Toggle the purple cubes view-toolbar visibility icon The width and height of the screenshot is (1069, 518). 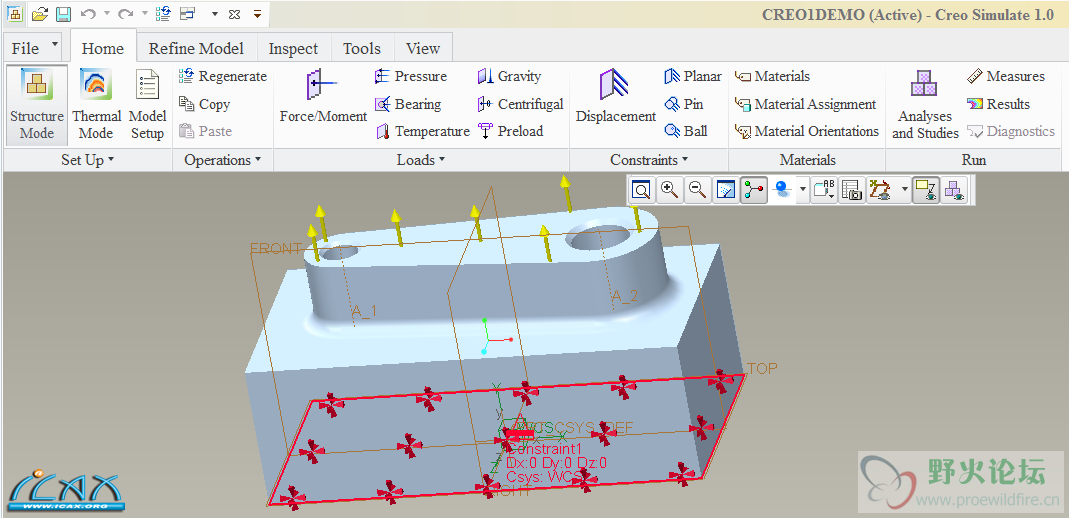pyautogui.click(x=954, y=190)
